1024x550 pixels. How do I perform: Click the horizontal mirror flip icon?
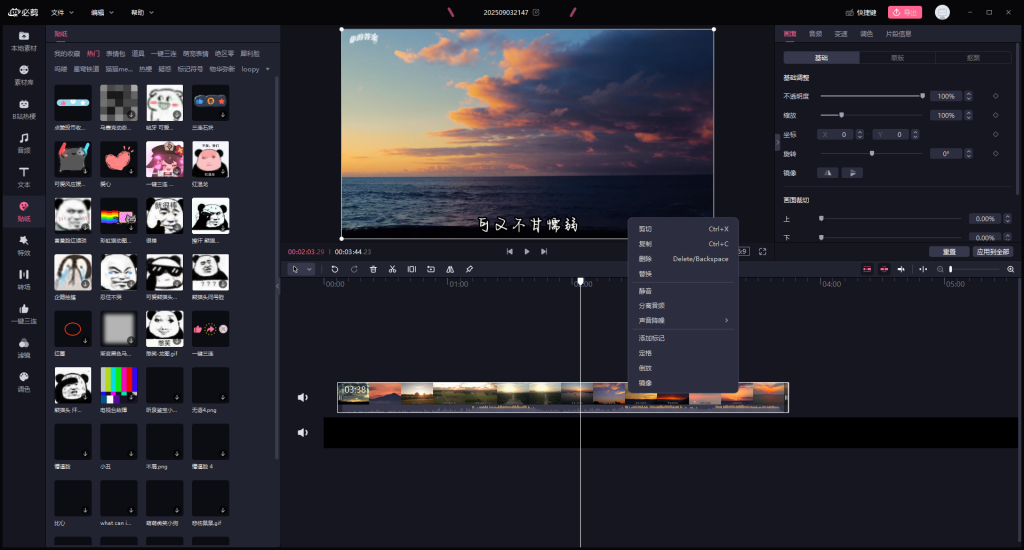coord(829,173)
